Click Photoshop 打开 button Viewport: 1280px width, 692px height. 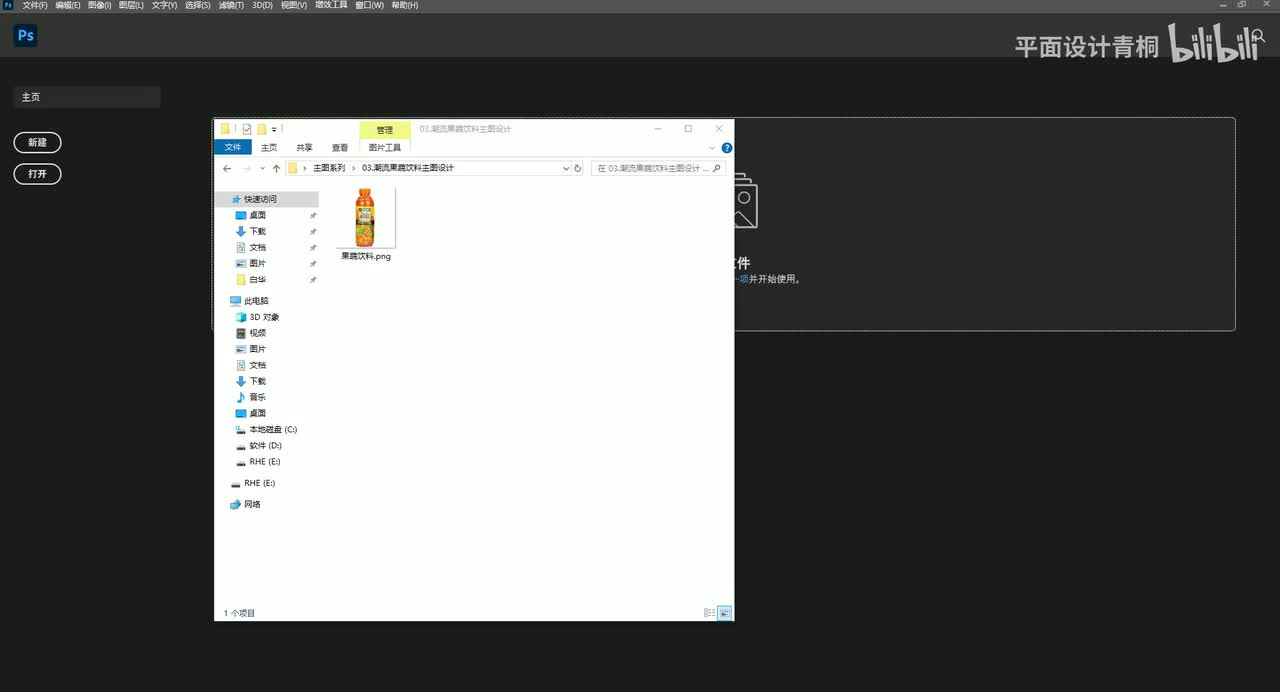click(37, 174)
